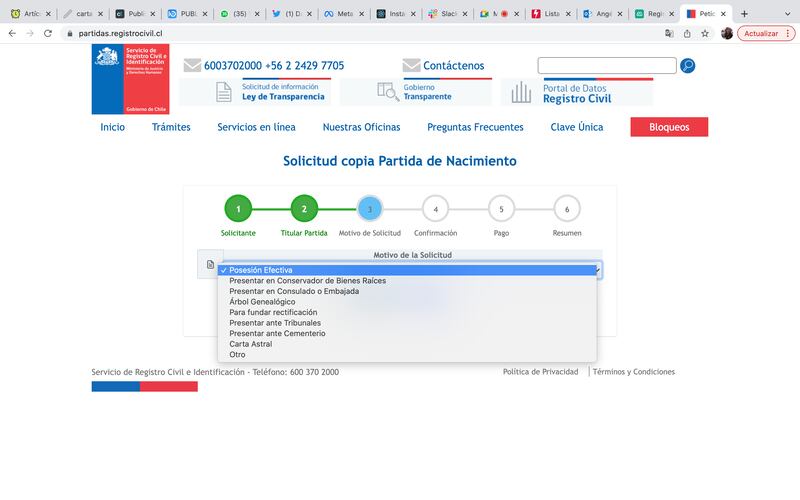Select Presentar ante Cementerio option
800x500 pixels.
pyautogui.click(x=407, y=333)
